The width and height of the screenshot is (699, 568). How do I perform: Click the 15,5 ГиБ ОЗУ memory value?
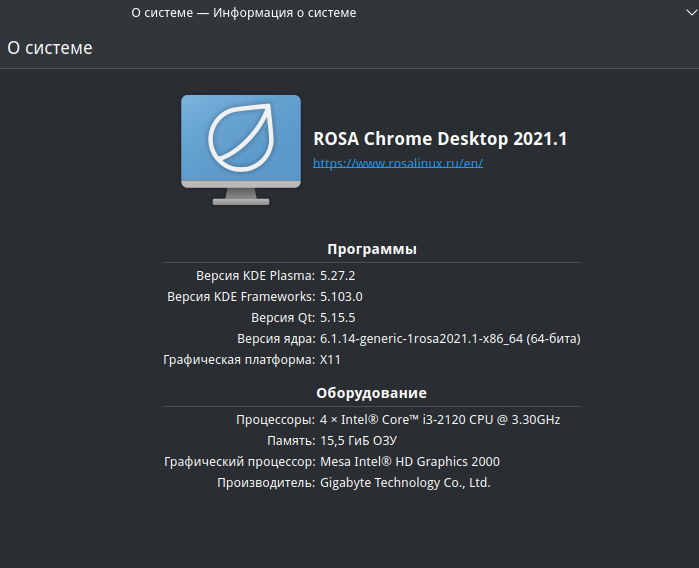[x=358, y=441]
